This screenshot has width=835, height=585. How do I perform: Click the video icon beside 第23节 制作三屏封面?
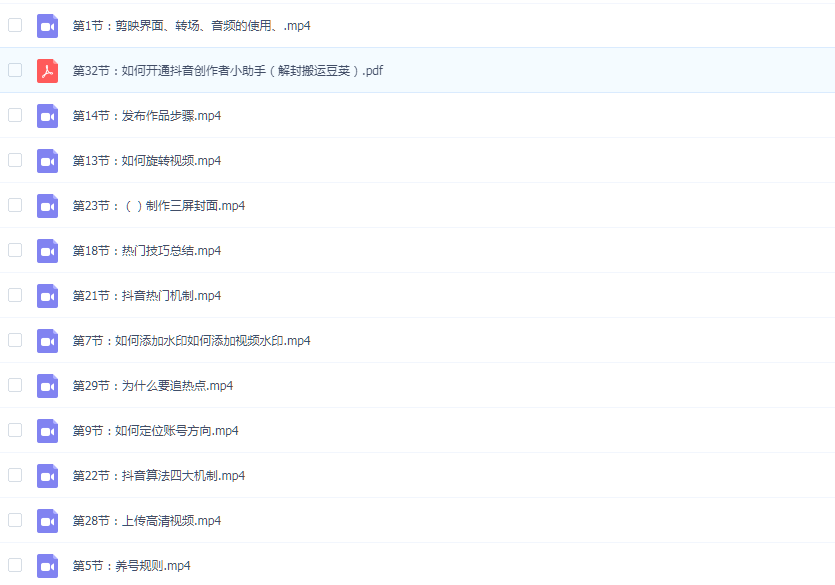[x=47, y=206]
